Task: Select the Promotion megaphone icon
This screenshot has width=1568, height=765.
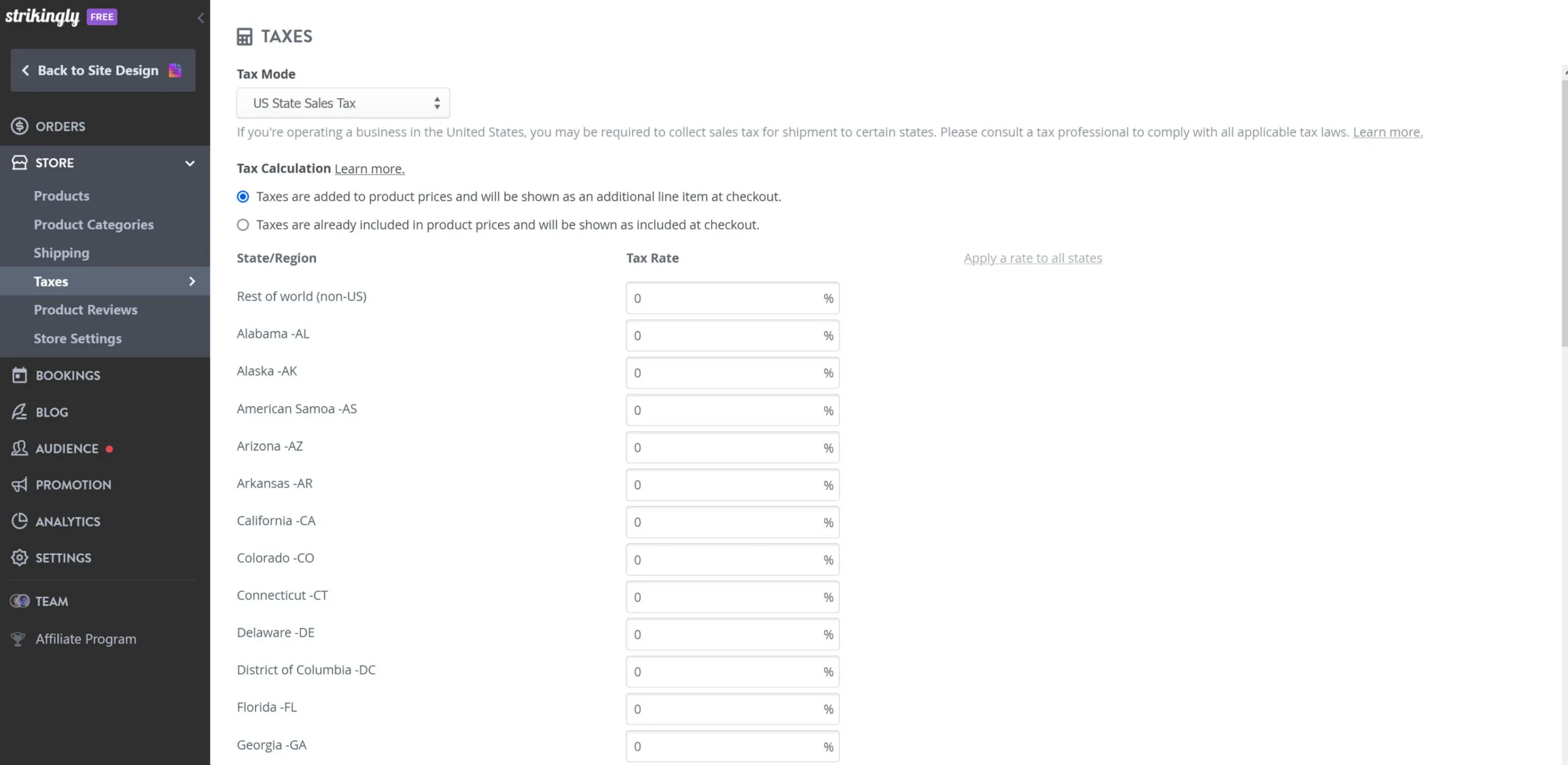Action: point(19,484)
